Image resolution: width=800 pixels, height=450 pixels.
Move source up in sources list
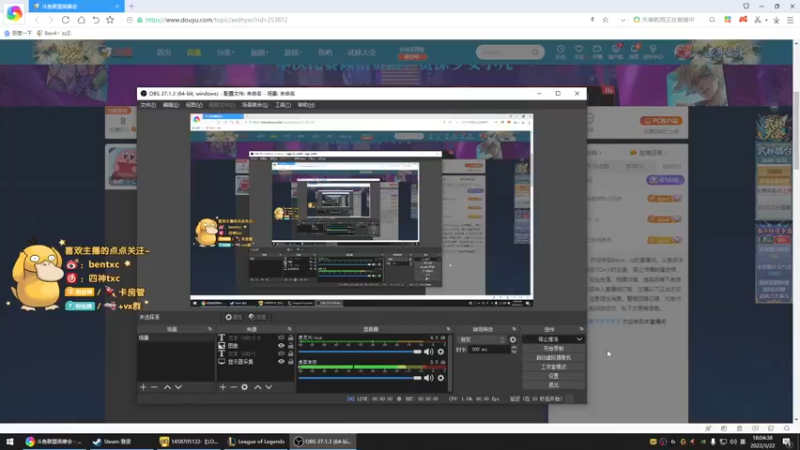pos(258,387)
